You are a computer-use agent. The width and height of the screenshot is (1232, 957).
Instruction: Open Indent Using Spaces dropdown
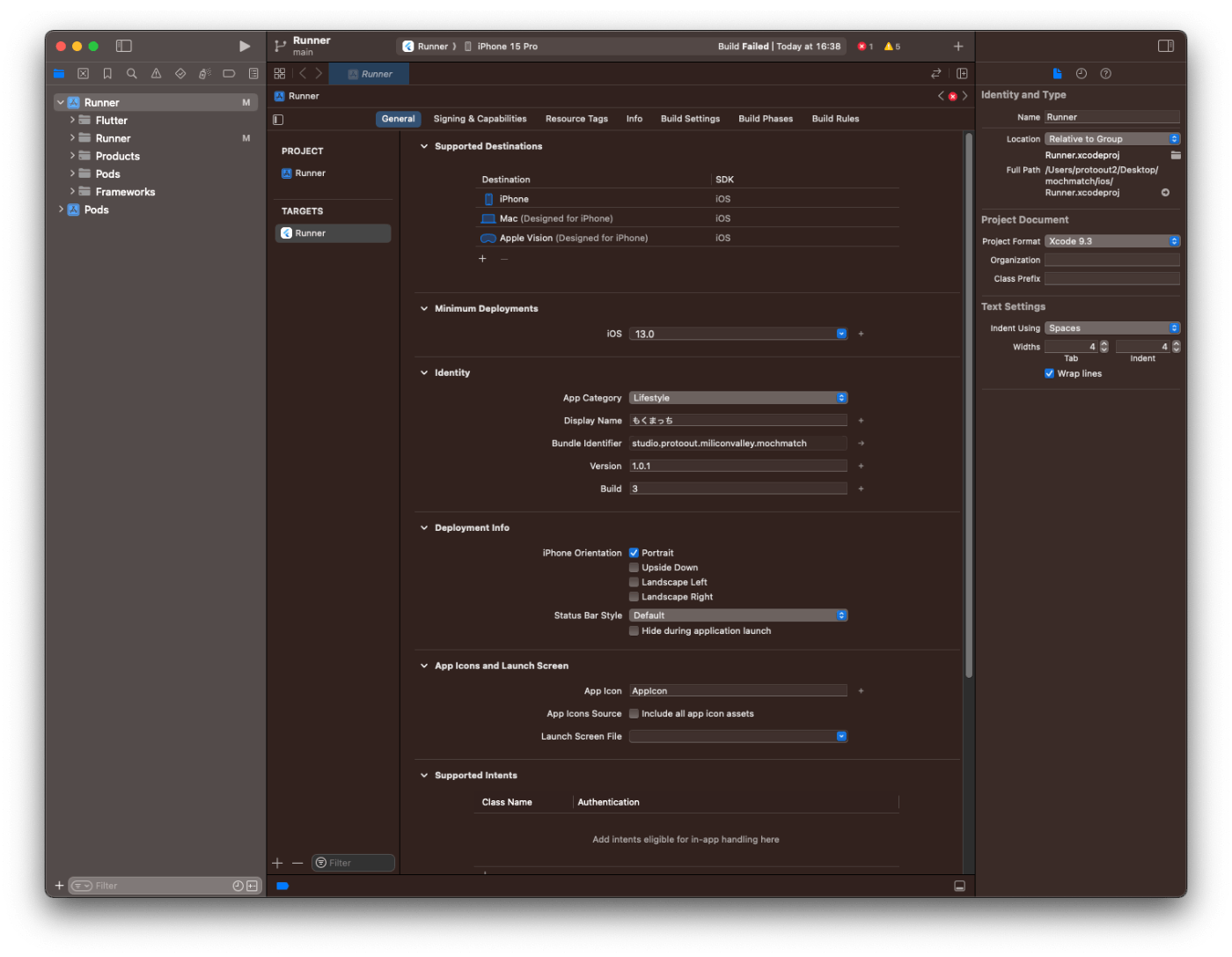[x=1112, y=328]
